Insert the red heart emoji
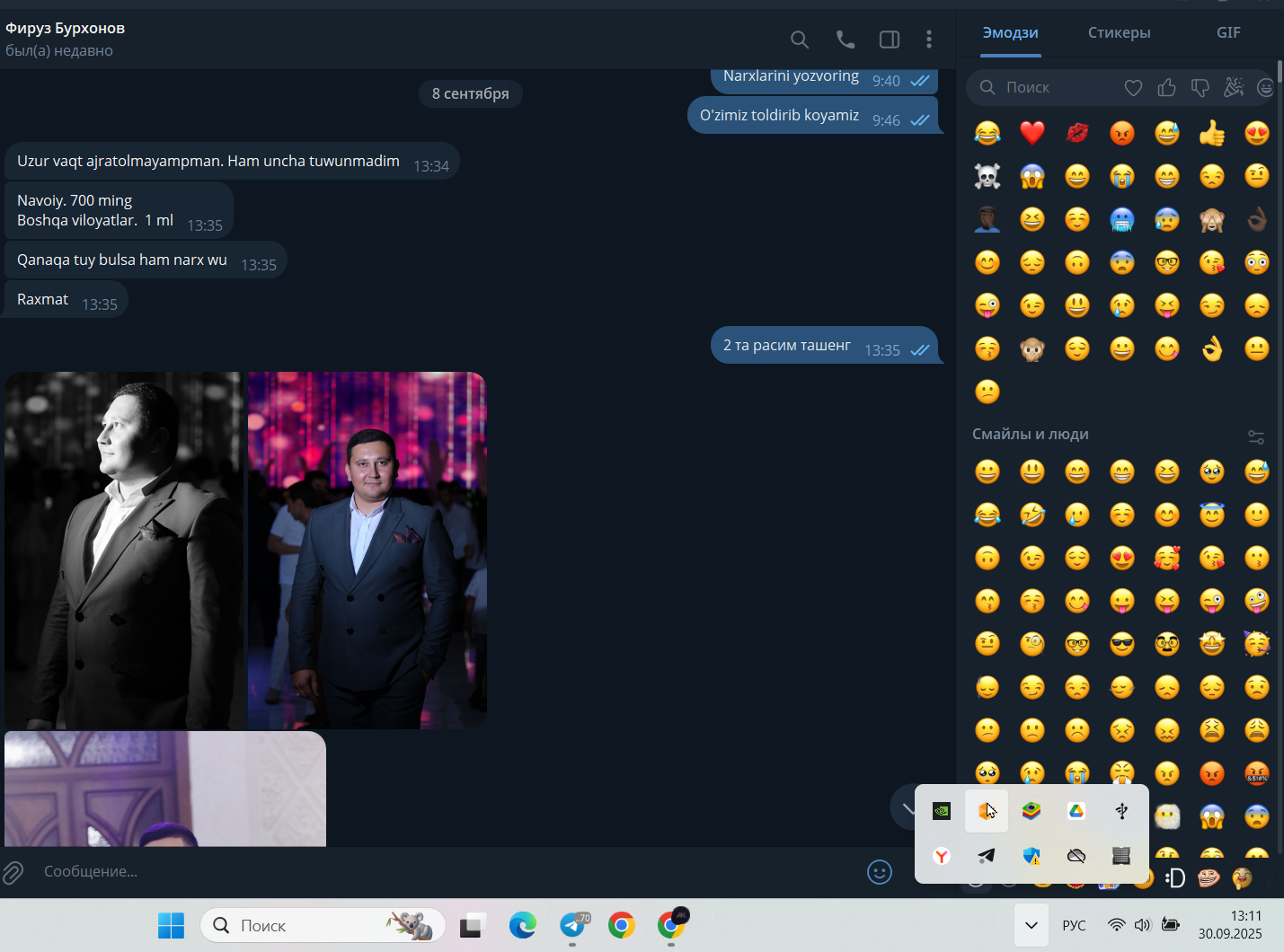The height and width of the screenshot is (952, 1284). tap(1032, 133)
